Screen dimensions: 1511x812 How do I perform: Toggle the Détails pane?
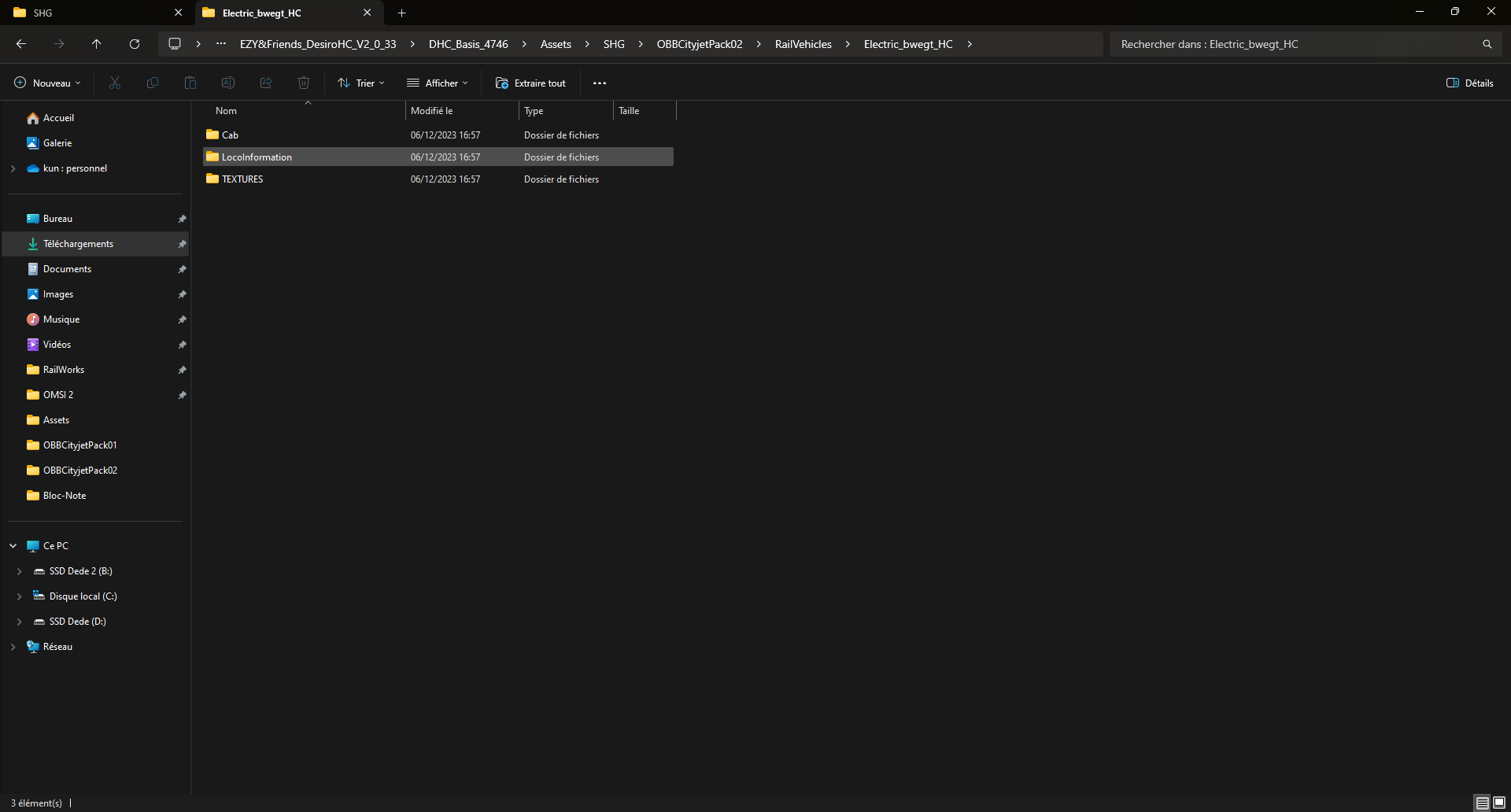coord(1470,83)
